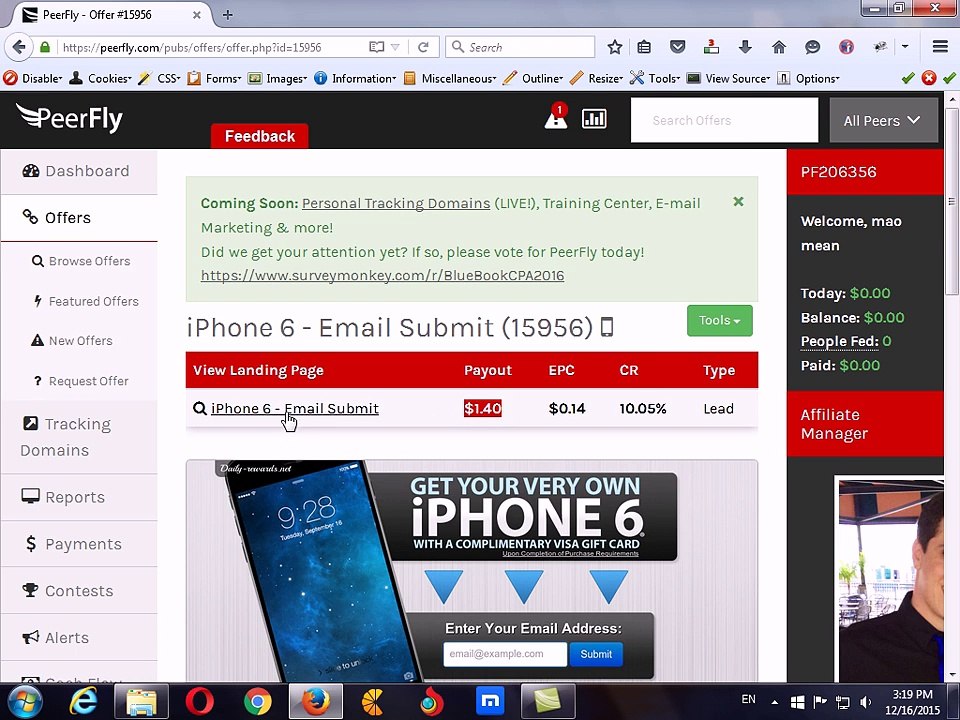Click the Firefox back arrow button
Image resolution: width=960 pixels, height=720 pixels.
coord(19,47)
